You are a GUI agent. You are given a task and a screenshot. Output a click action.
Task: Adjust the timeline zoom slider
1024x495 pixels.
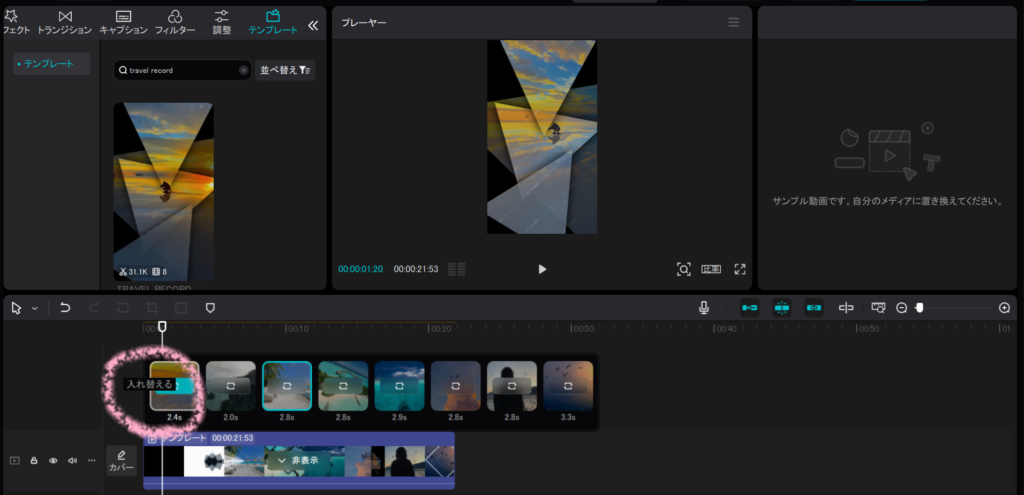click(x=920, y=308)
